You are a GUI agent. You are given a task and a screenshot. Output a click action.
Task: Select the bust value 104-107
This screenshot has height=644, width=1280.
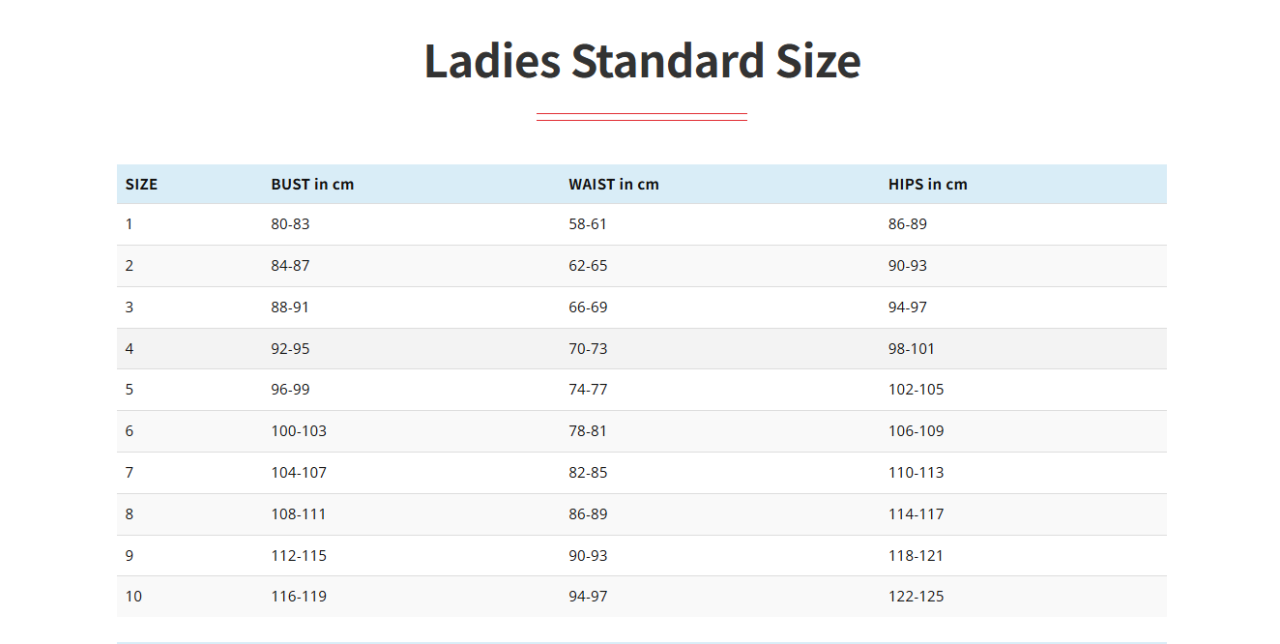[x=298, y=472]
